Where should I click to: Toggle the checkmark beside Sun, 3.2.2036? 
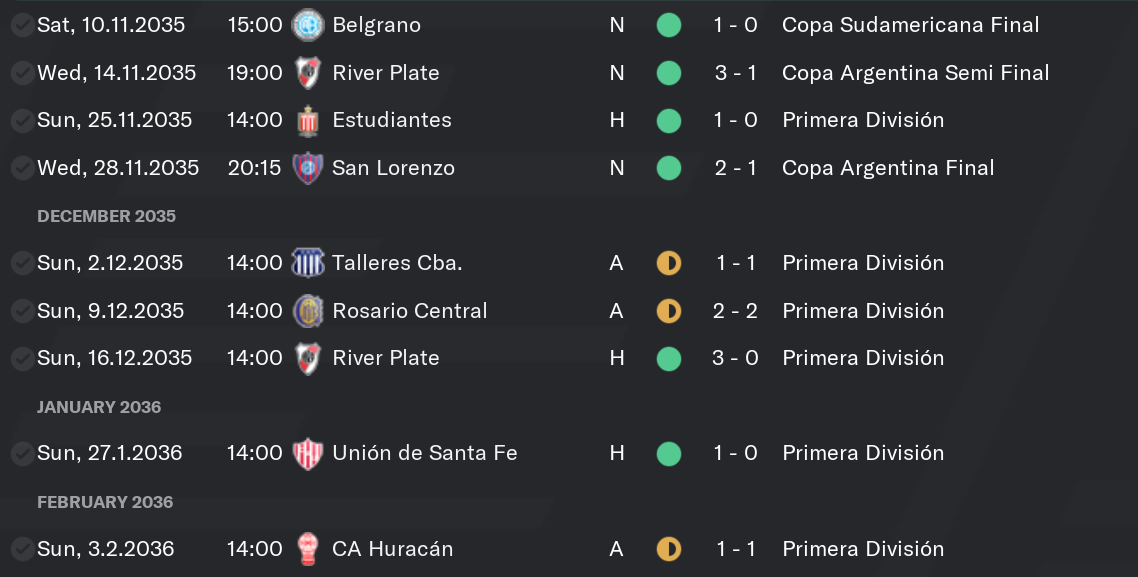point(22,549)
